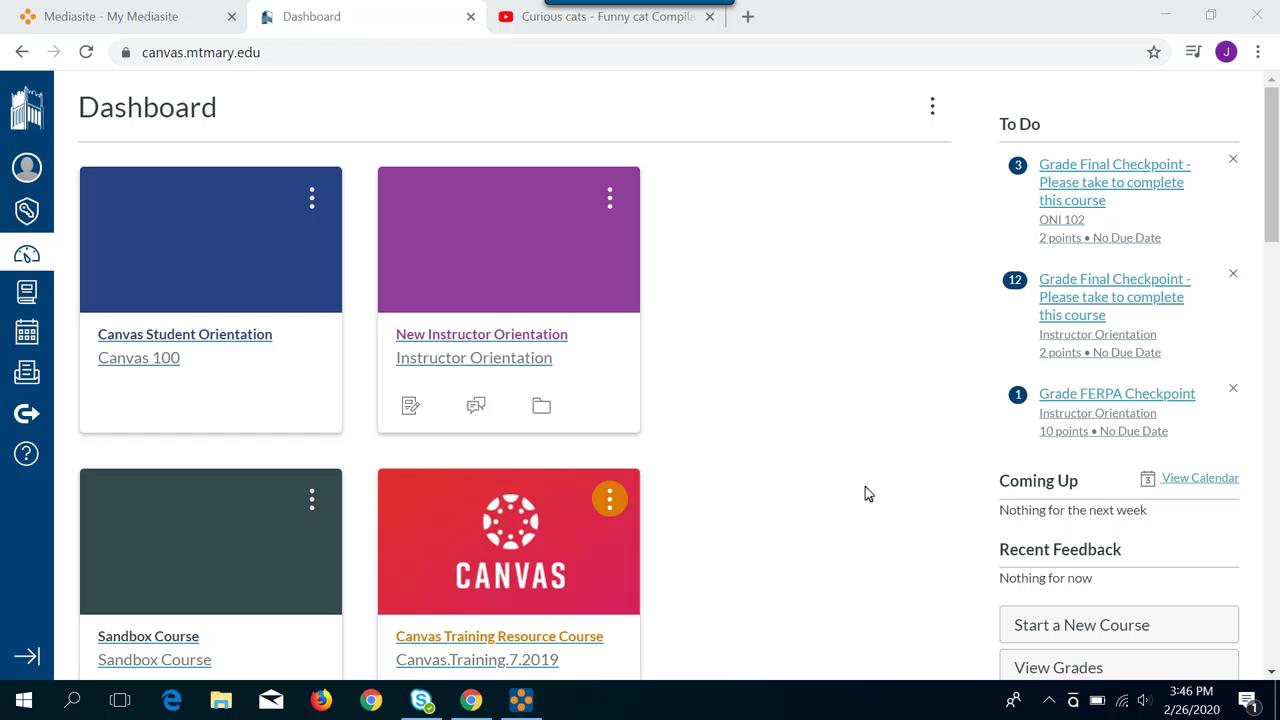The width and height of the screenshot is (1280, 720).
Task: Collapse the global navigation via arrow icon
Action: 27,656
